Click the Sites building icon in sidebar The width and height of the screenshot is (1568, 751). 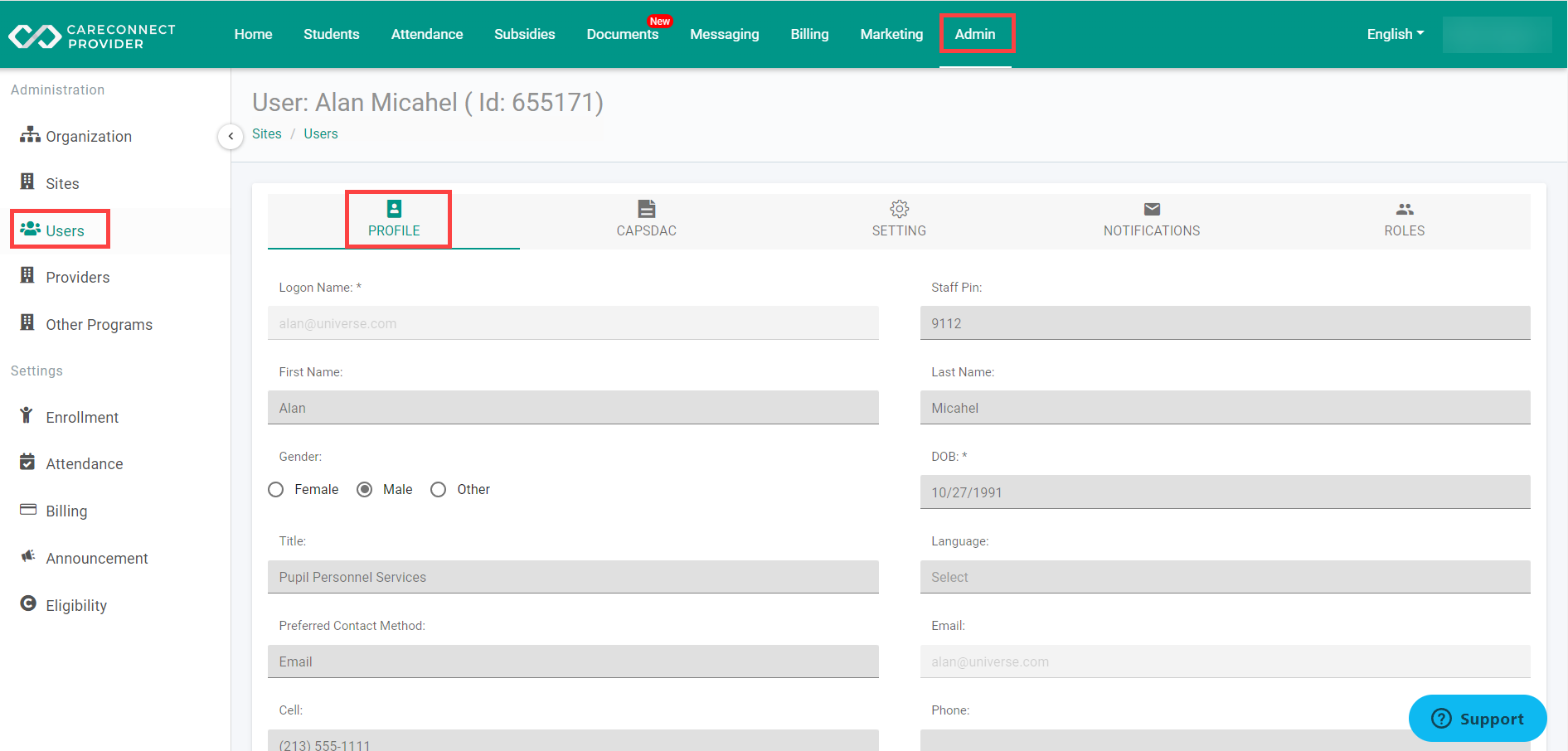pos(27,182)
